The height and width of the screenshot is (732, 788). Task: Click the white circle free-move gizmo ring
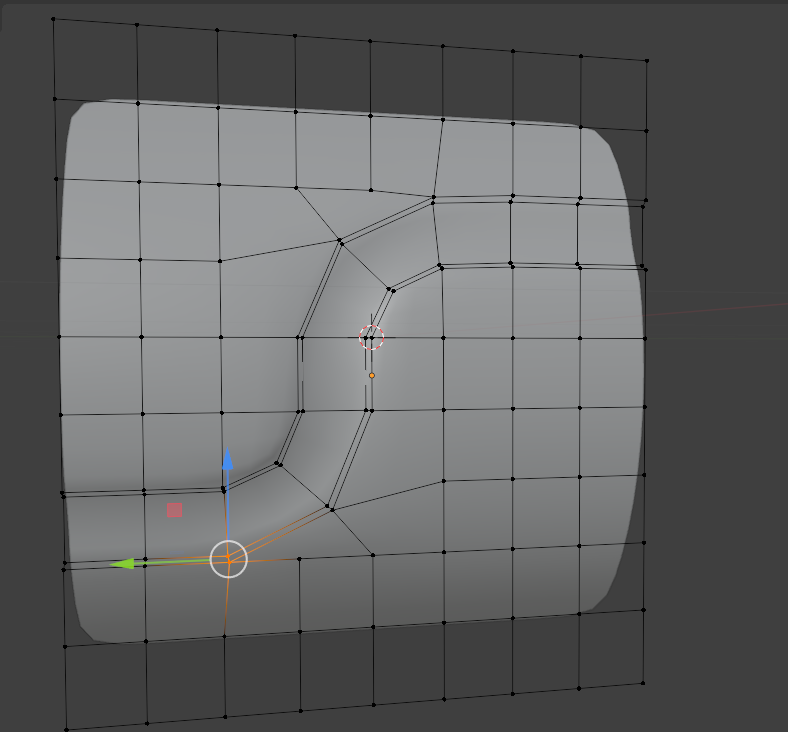tap(229, 559)
